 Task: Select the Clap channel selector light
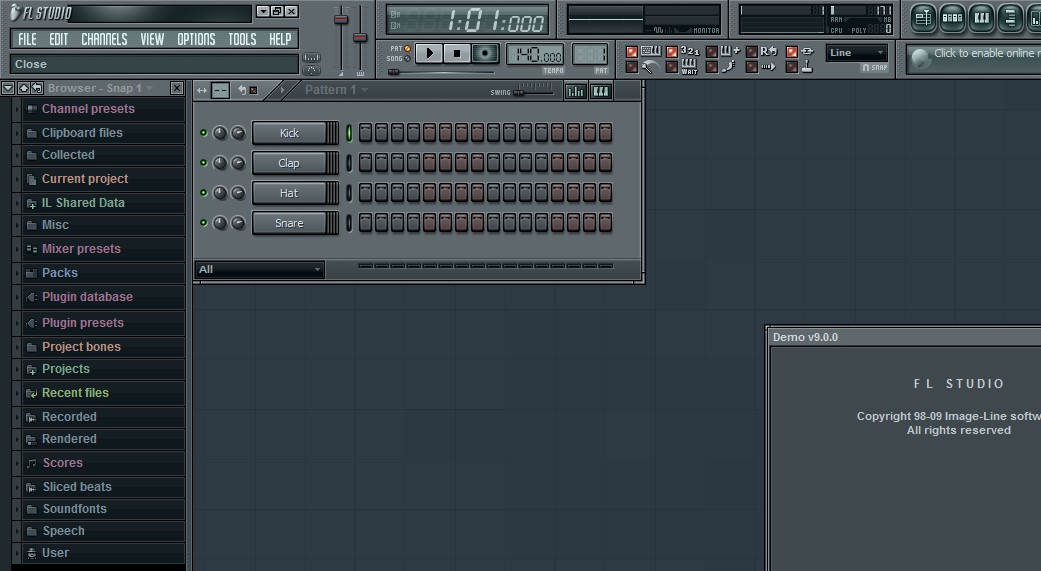349,163
